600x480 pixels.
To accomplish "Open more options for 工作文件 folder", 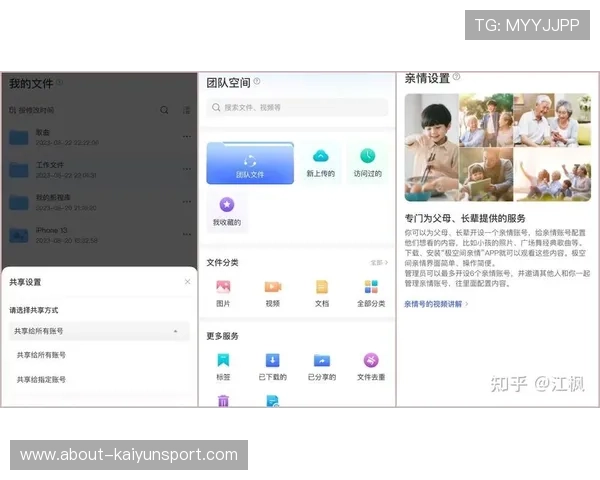I will point(187,169).
